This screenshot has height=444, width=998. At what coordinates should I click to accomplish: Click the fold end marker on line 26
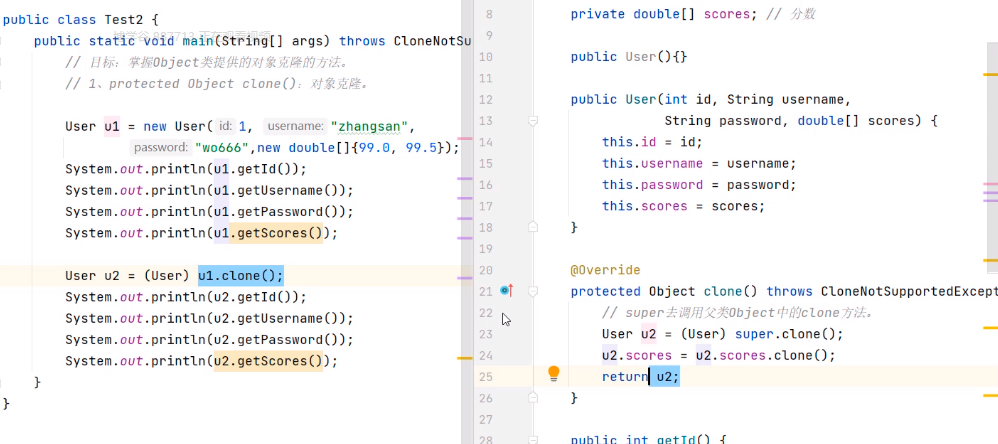point(533,398)
